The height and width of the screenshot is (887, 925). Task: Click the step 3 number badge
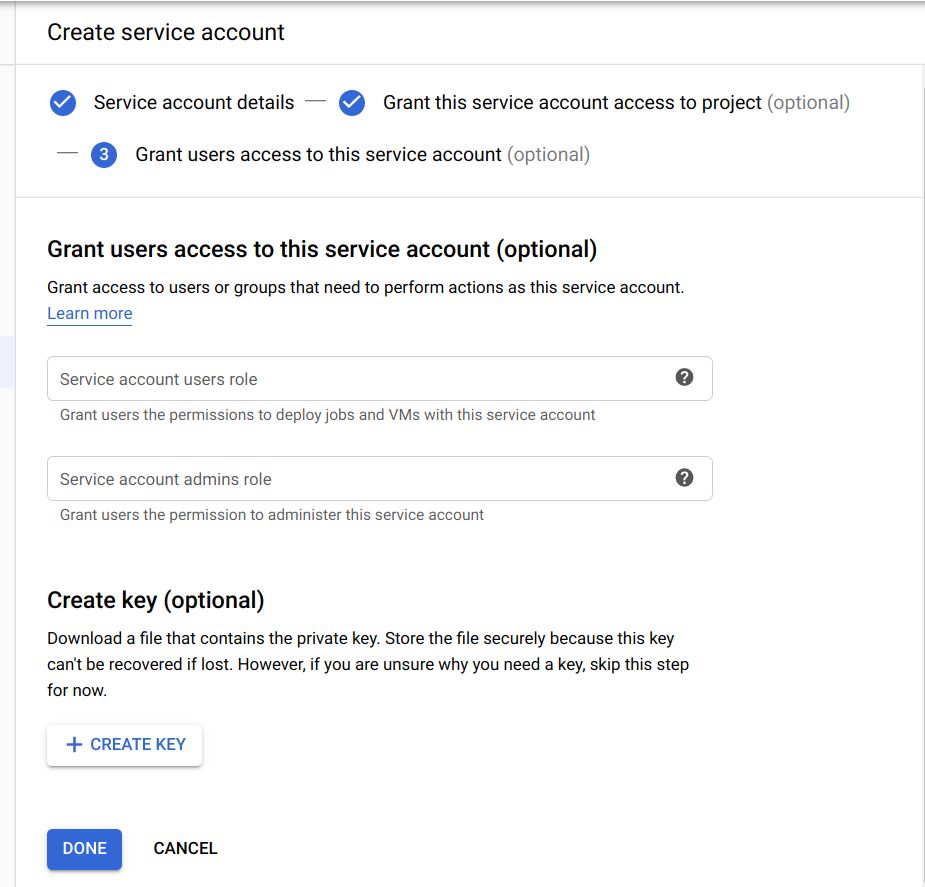(x=104, y=155)
